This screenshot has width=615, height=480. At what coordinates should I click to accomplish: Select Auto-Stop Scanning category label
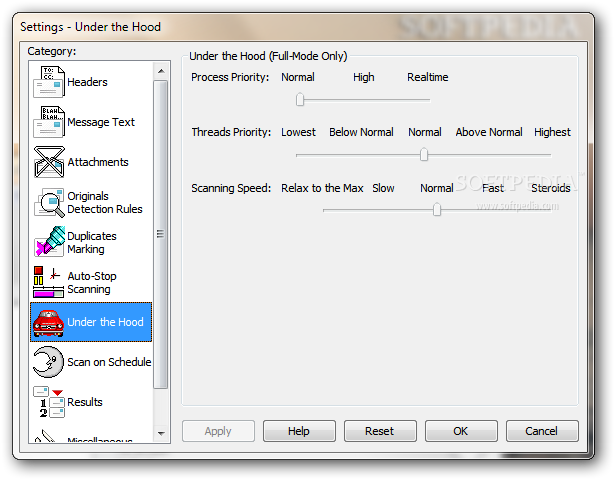click(x=92, y=282)
